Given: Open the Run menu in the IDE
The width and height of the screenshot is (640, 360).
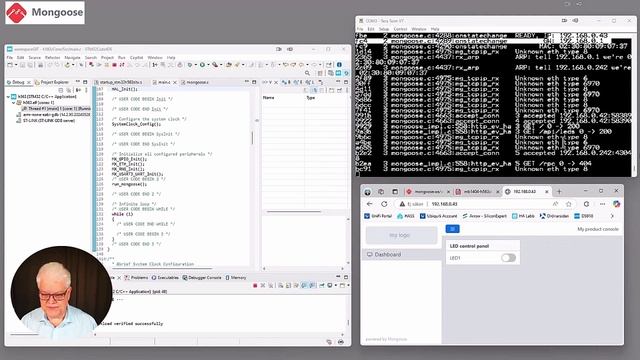Looking at the screenshot, I should point(122,58).
